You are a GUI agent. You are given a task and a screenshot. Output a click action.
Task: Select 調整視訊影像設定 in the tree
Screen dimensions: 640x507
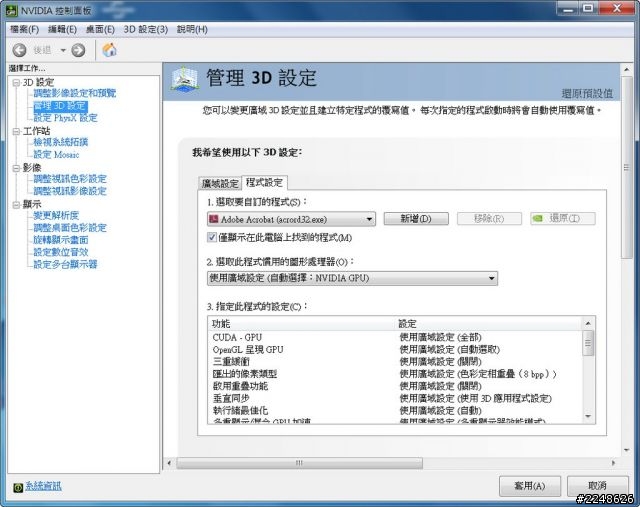[x=70, y=191]
